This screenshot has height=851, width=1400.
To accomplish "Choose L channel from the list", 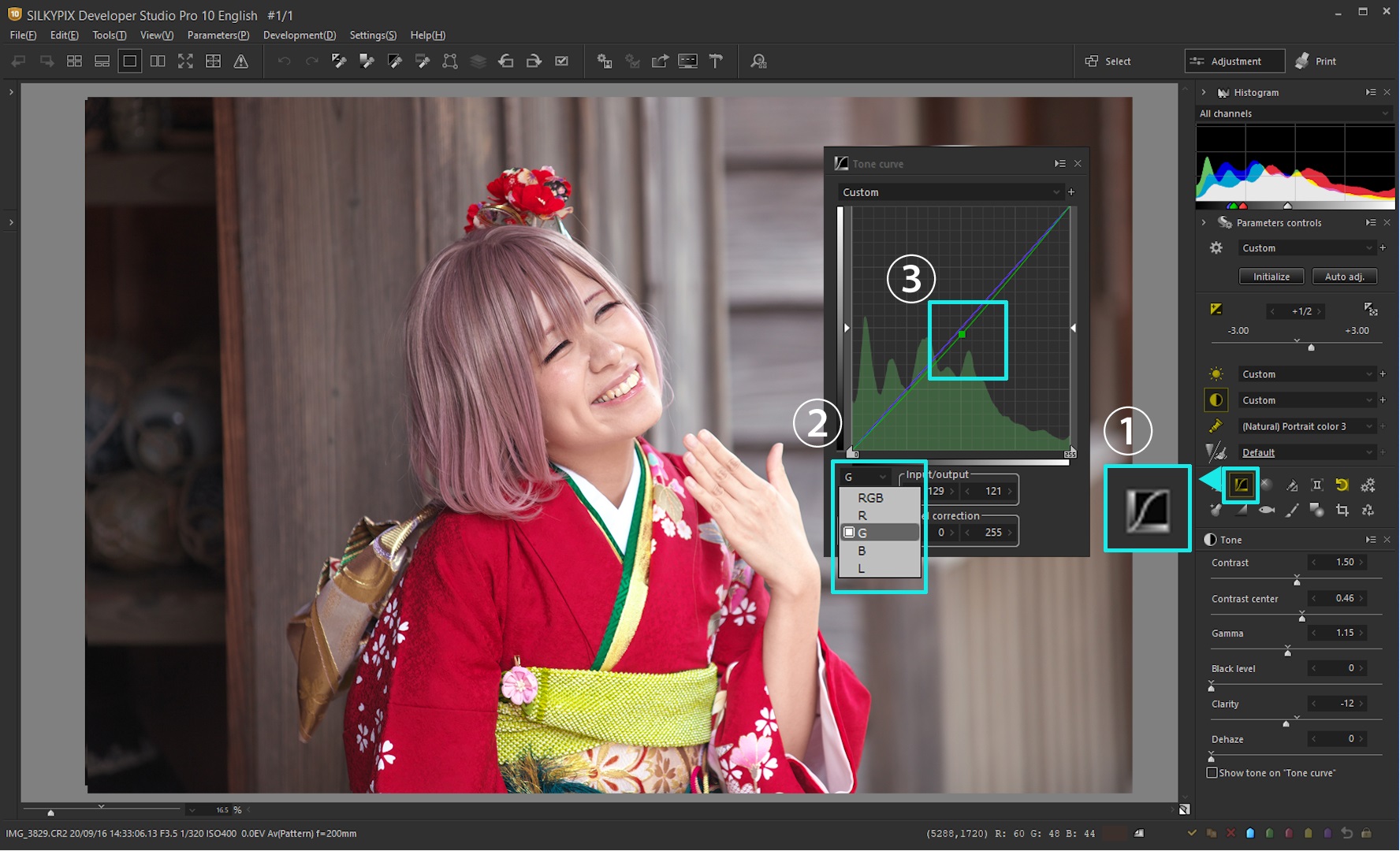I will [880, 569].
